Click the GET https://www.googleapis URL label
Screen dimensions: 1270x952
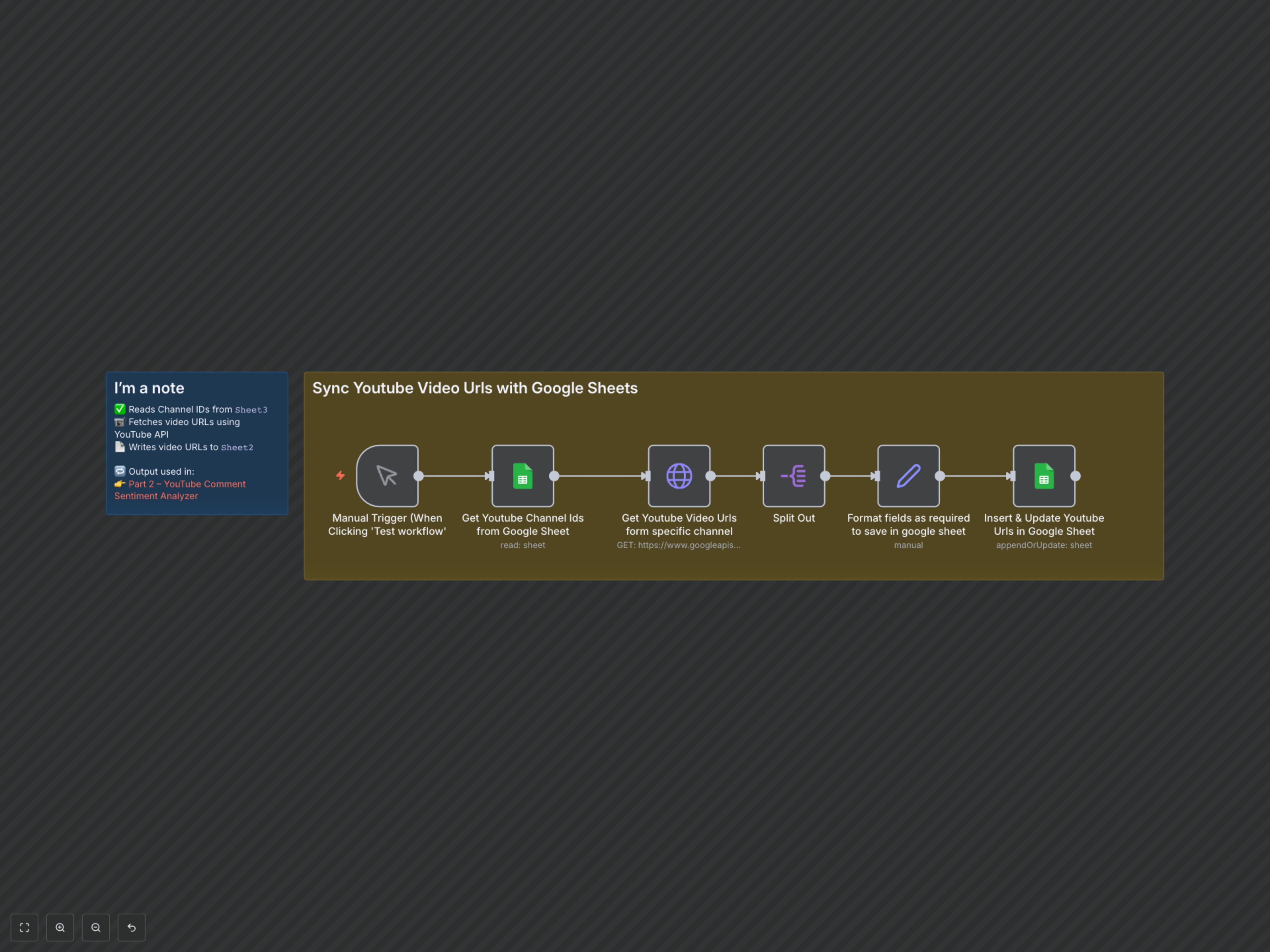coord(679,545)
